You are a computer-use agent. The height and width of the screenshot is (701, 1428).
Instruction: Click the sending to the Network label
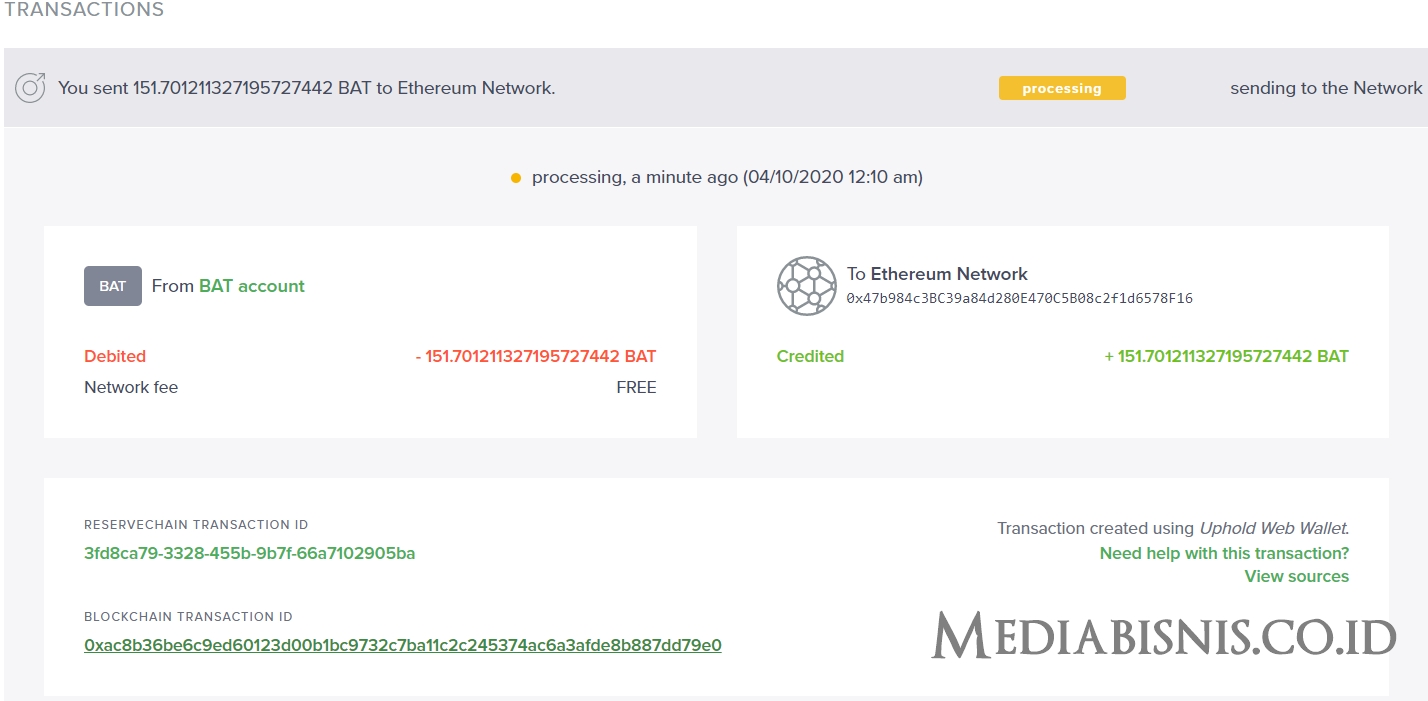[x=1327, y=88]
